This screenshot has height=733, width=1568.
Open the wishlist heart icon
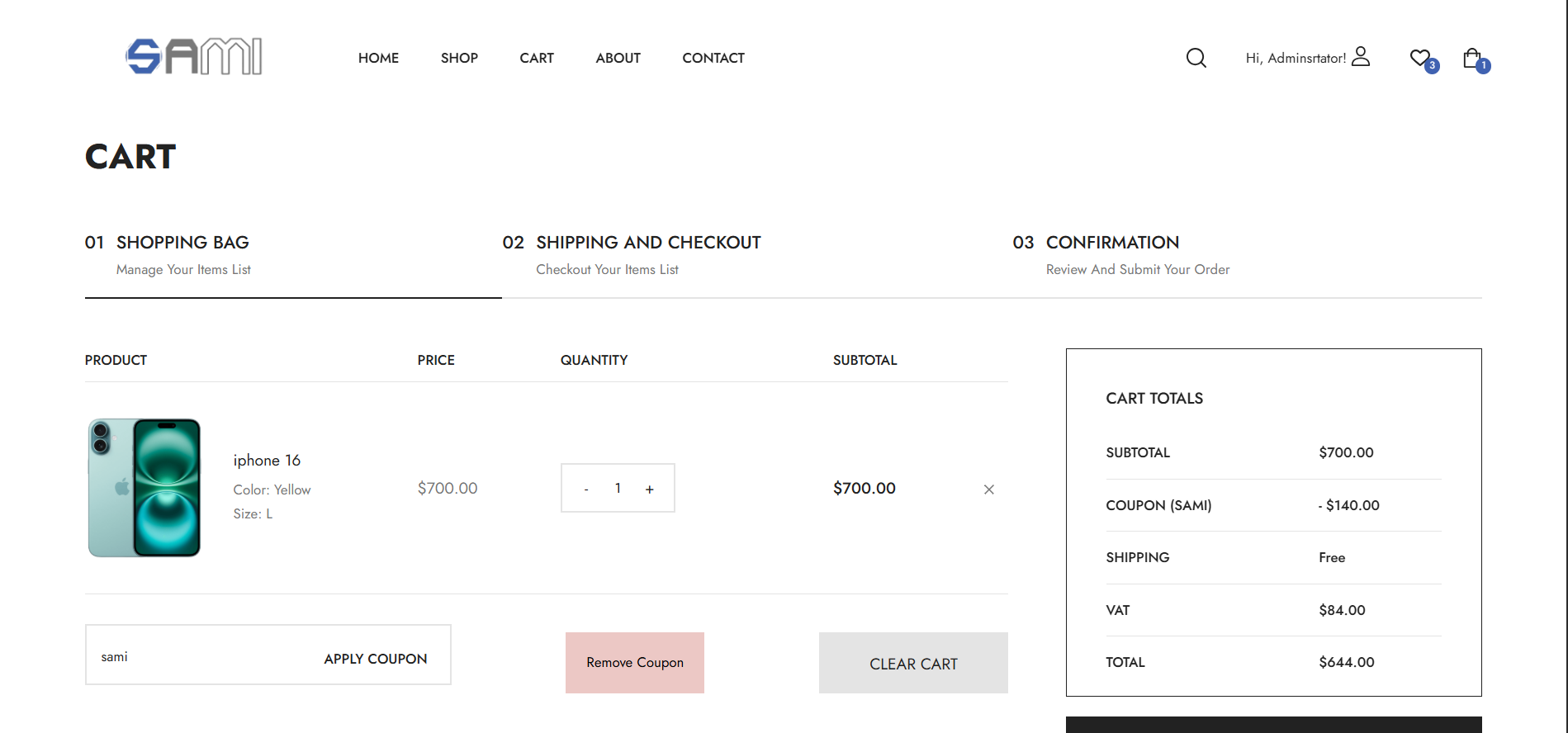point(1421,58)
